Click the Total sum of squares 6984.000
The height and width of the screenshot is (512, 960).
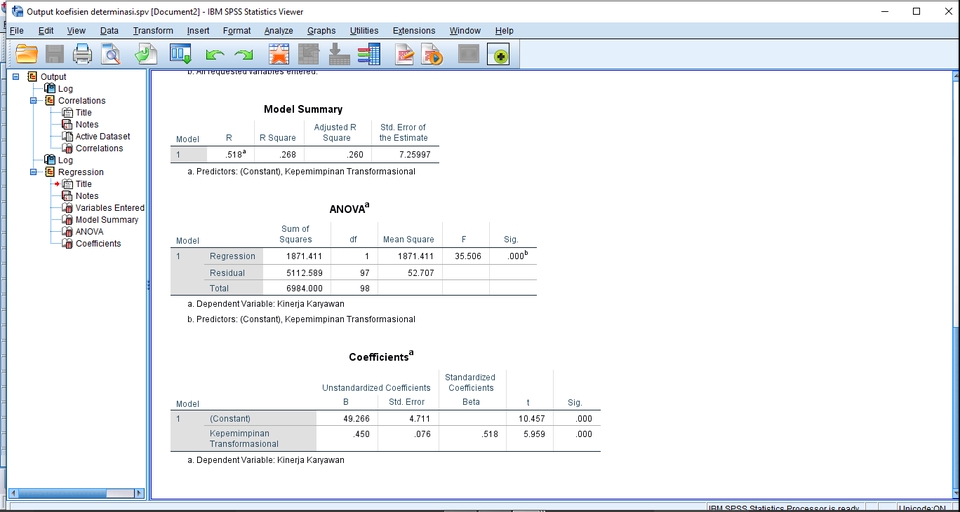(x=304, y=288)
